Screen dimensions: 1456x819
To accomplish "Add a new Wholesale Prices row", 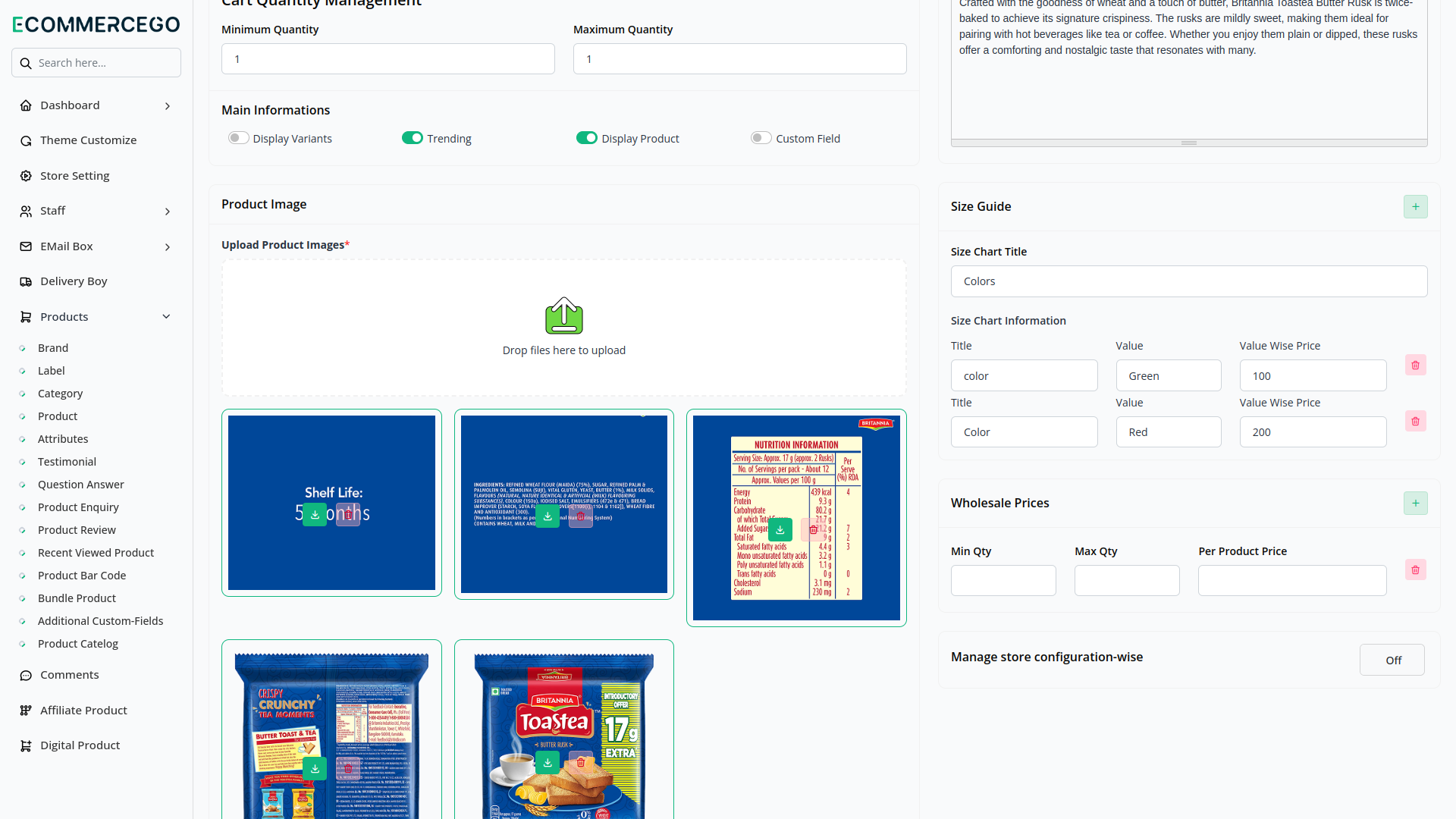I will (1415, 503).
